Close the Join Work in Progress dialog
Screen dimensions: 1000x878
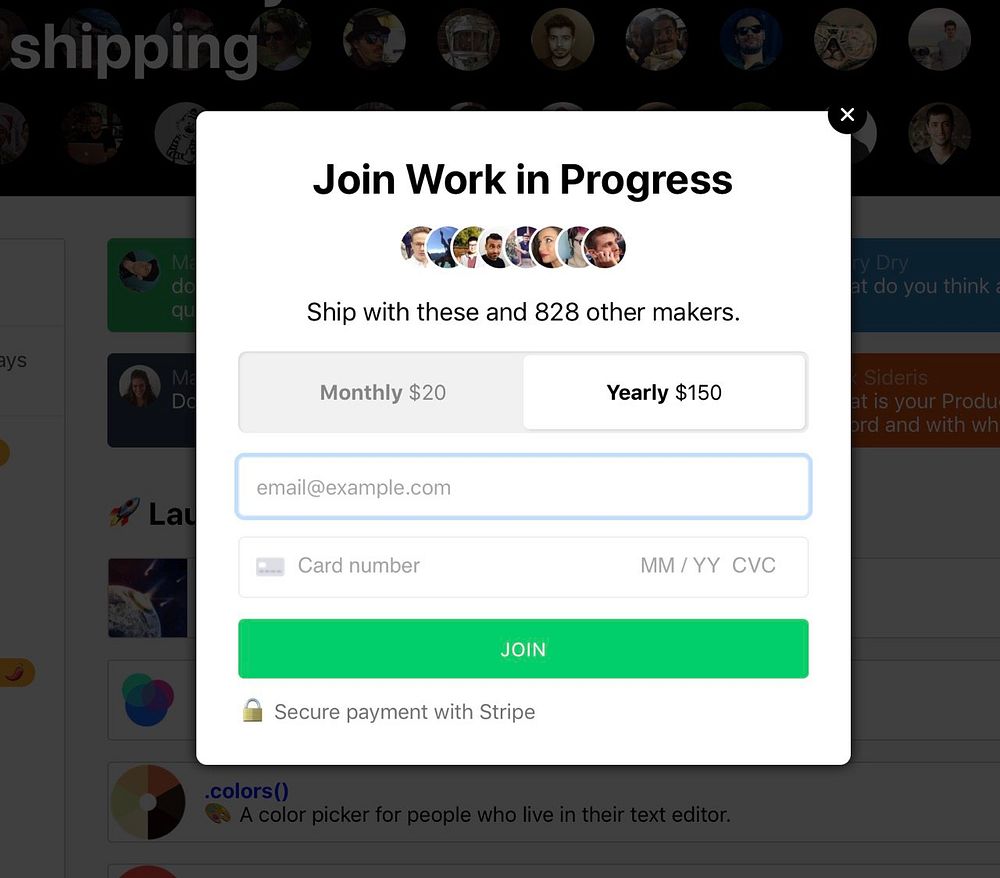click(x=847, y=115)
